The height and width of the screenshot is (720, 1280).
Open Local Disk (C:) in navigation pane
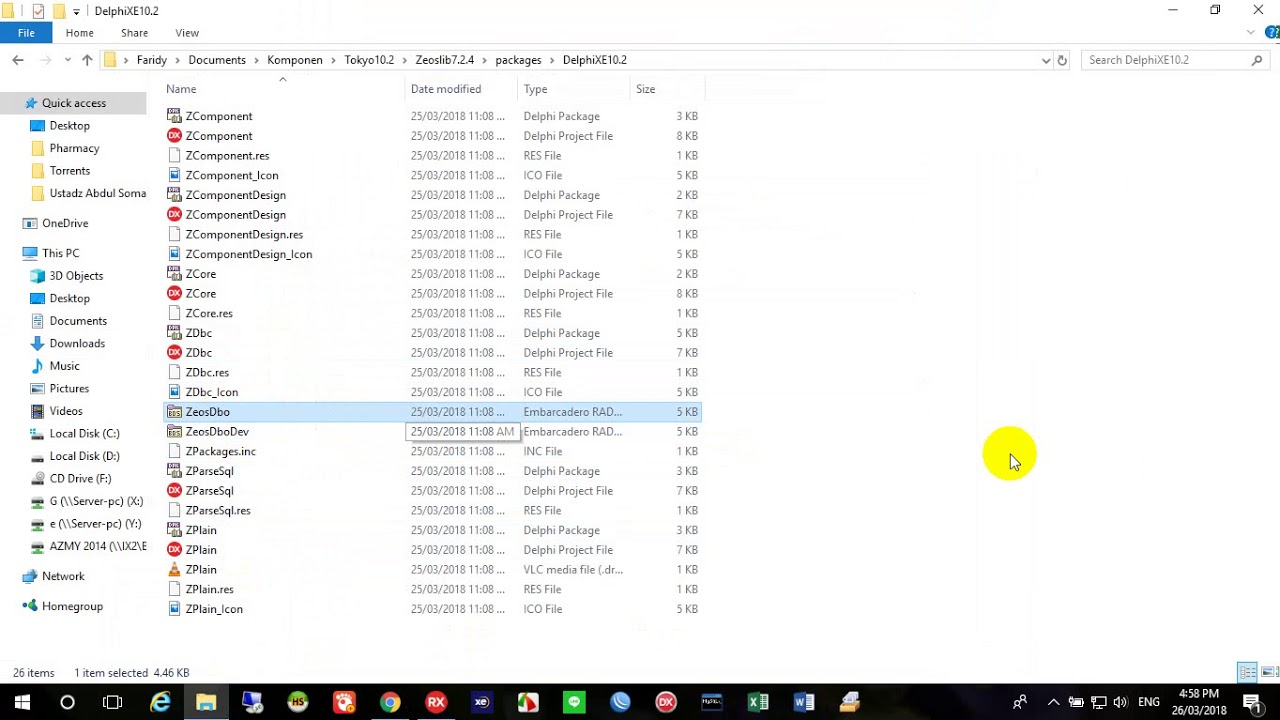tap(84, 434)
